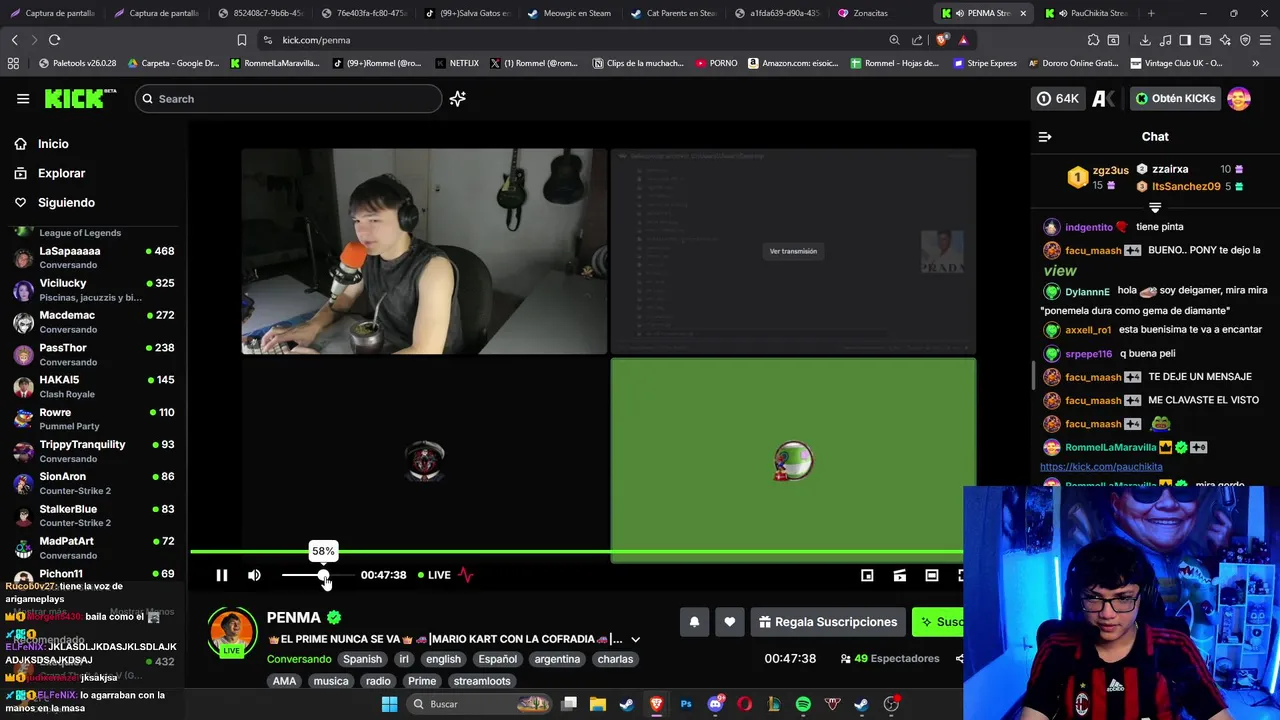Expand the chat leaderboard chevron
This screenshot has width=1280, height=720.
coord(1155,208)
